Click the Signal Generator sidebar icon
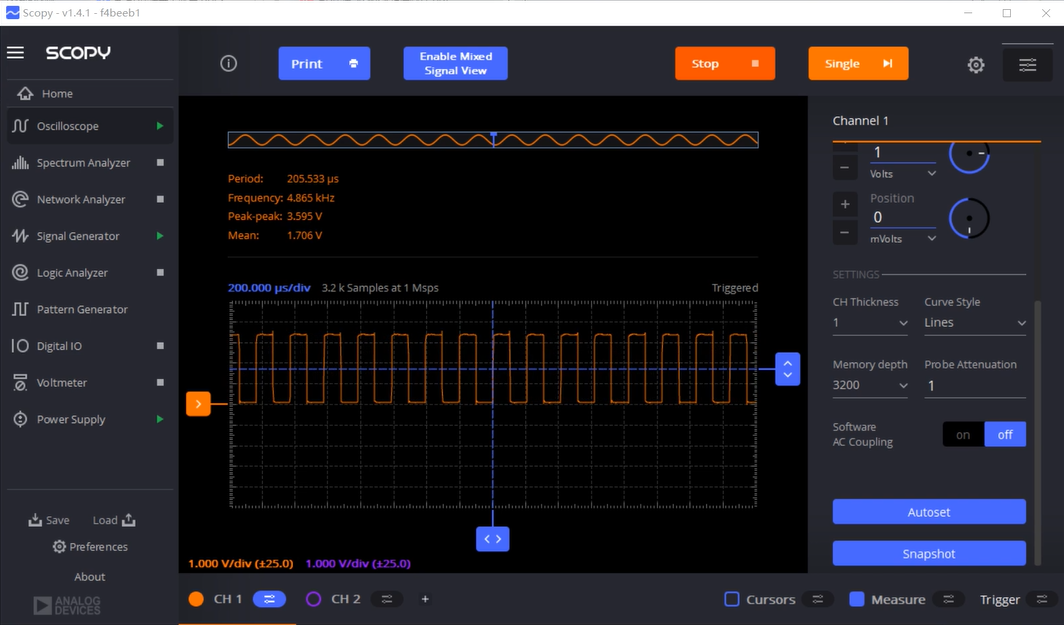This screenshot has width=1064, height=625. pos(20,236)
